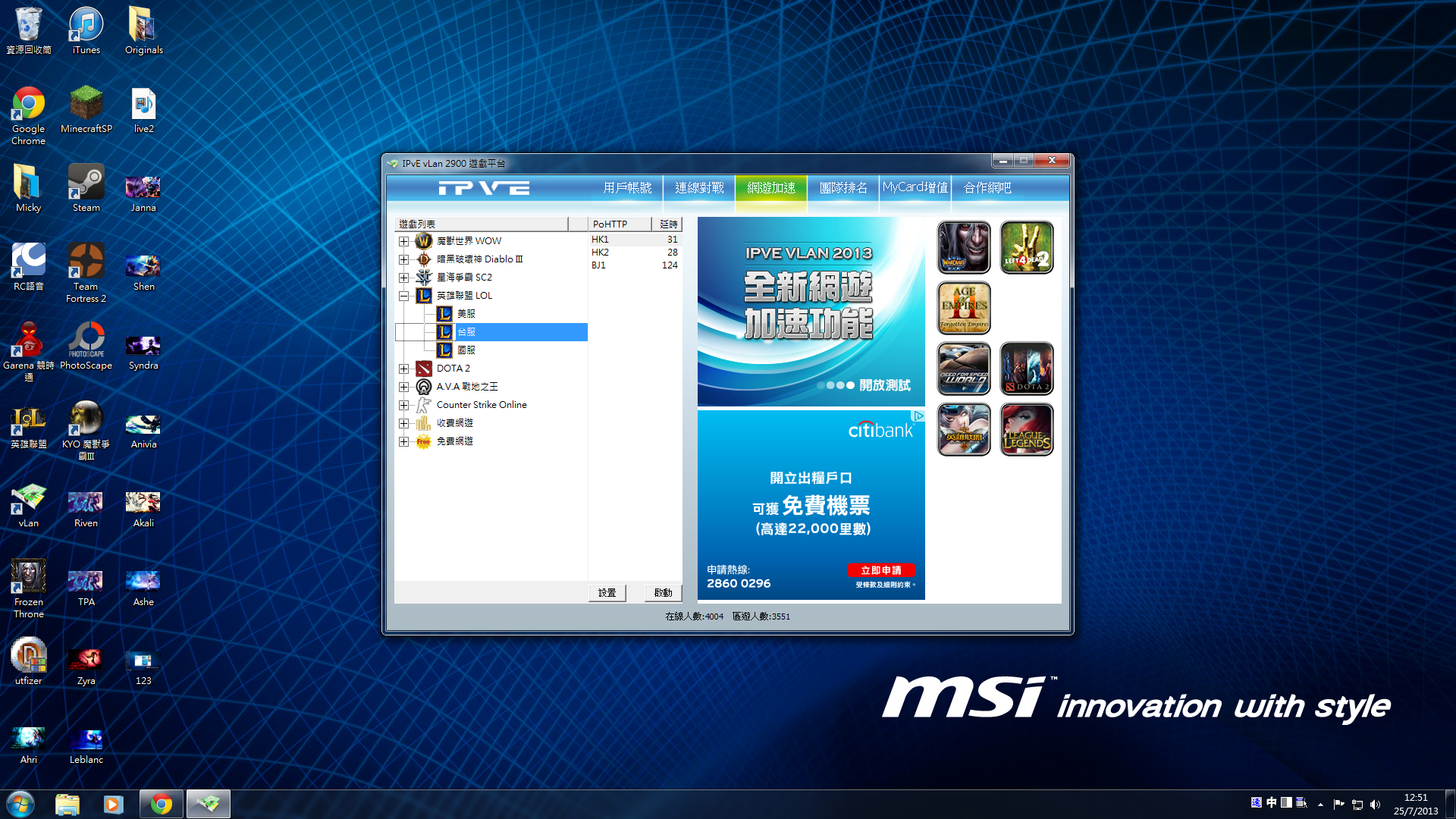1456x819 pixels.
Task: Expand the DOTA 2 tree node
Action: (404, 369)
